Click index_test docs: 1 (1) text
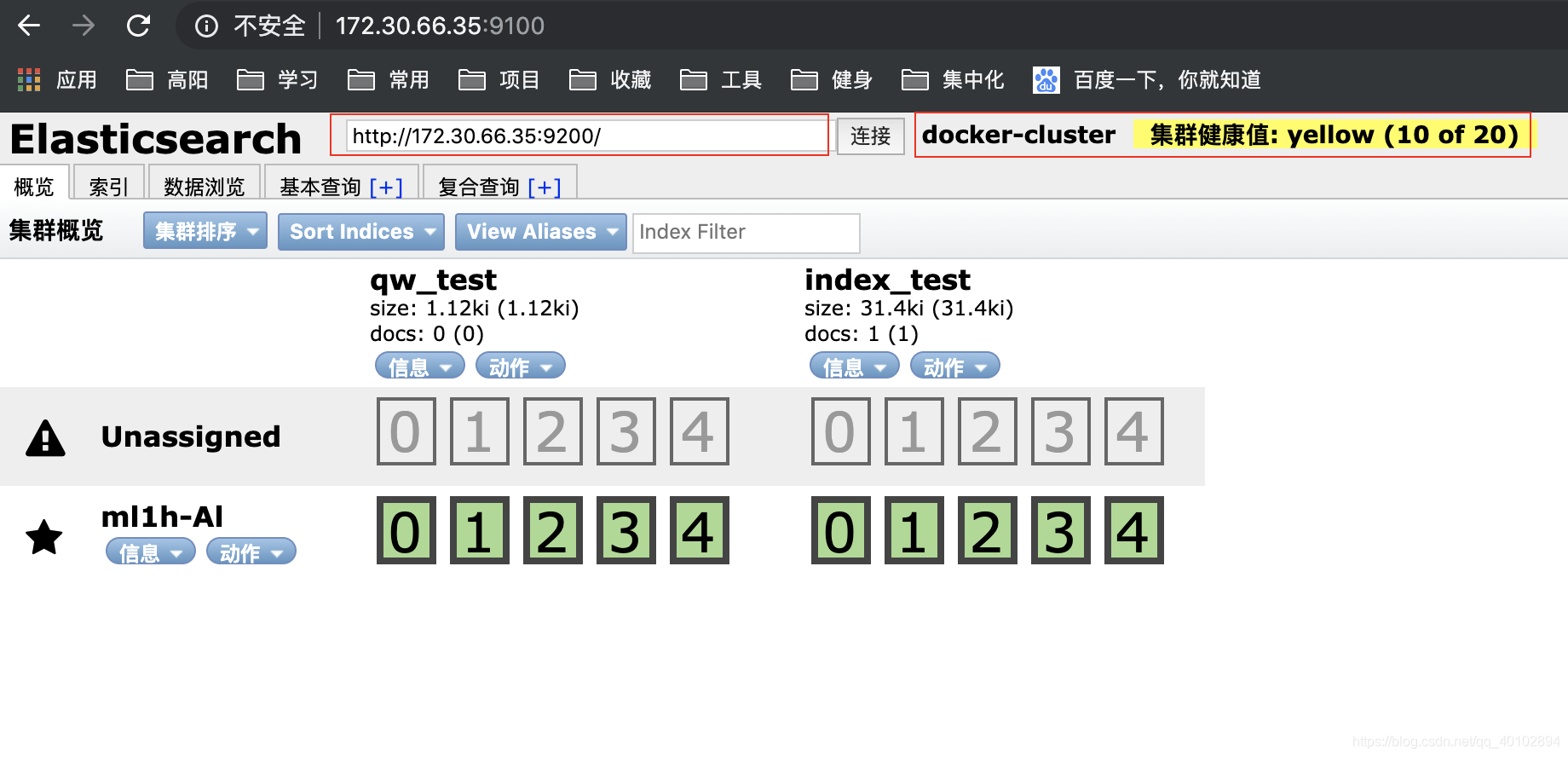The height and width of the screenshot is (757, 1568). (862, 333)
